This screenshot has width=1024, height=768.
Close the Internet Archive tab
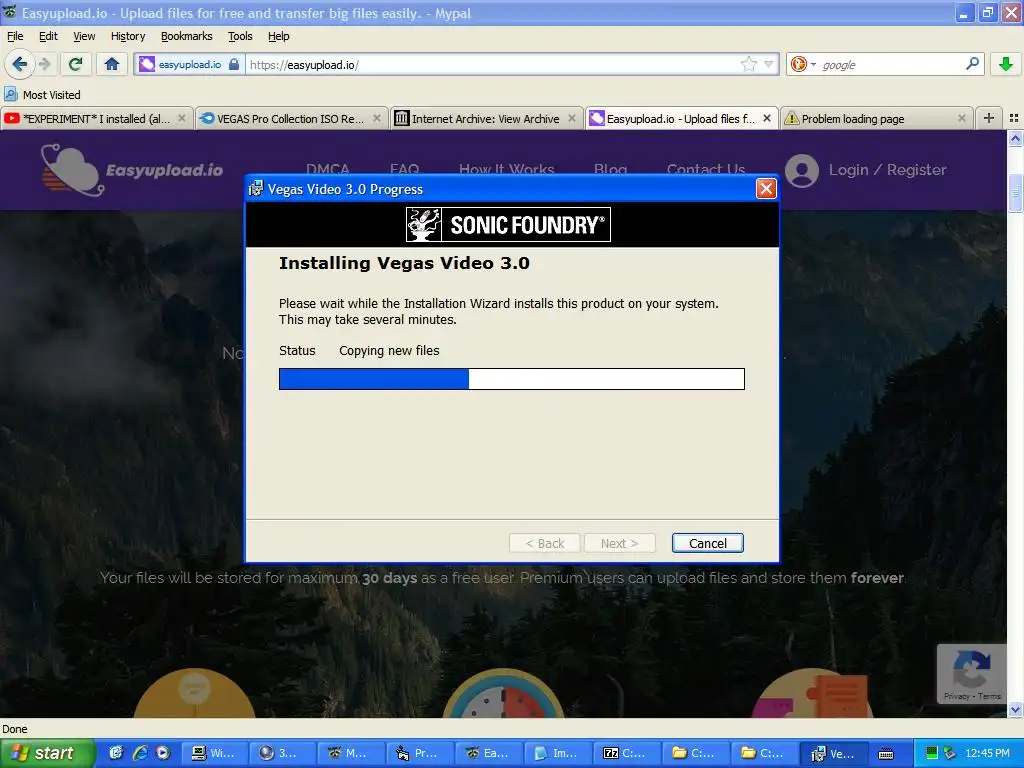pyautogui.click(x=572, y=118)
